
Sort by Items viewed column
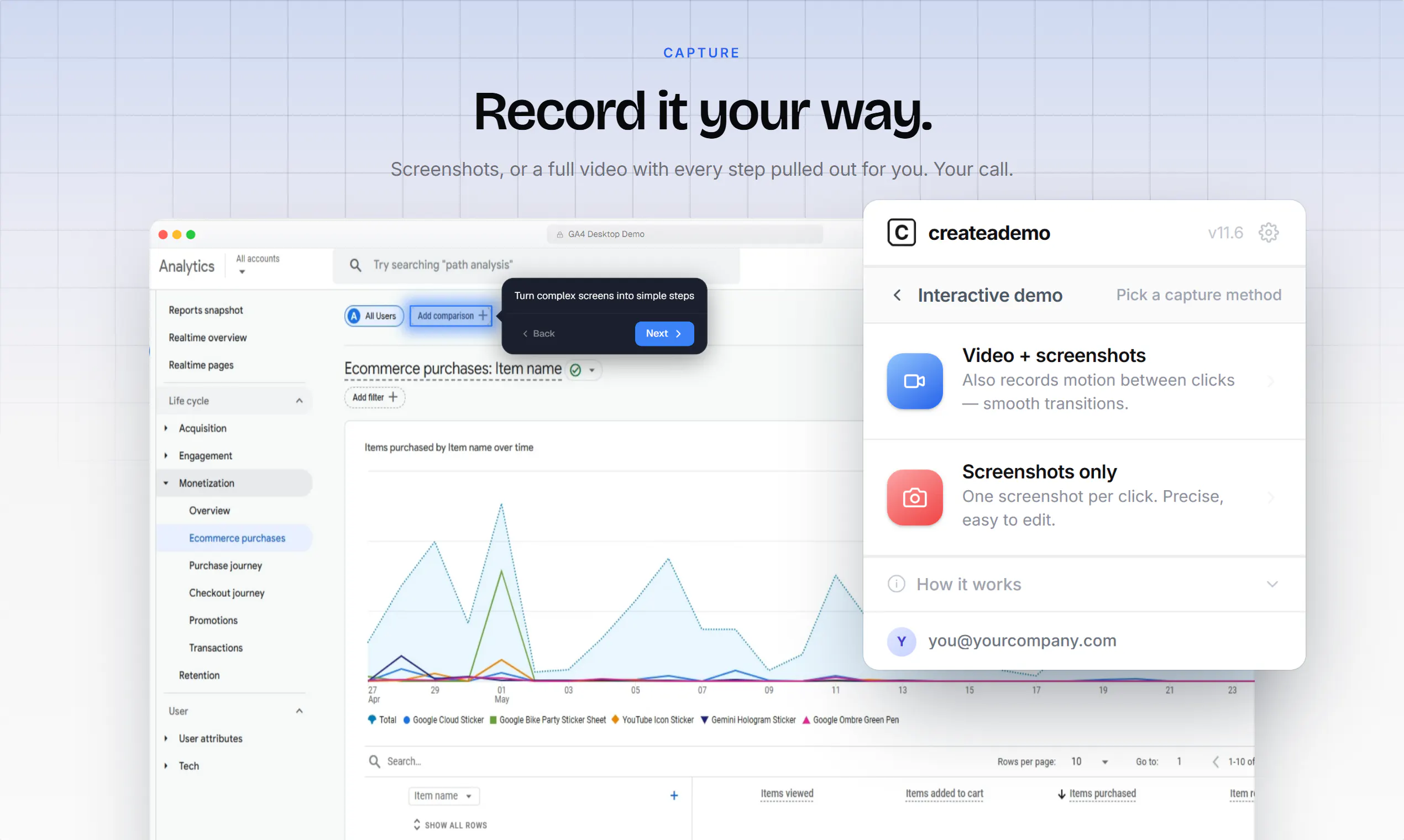787,794
